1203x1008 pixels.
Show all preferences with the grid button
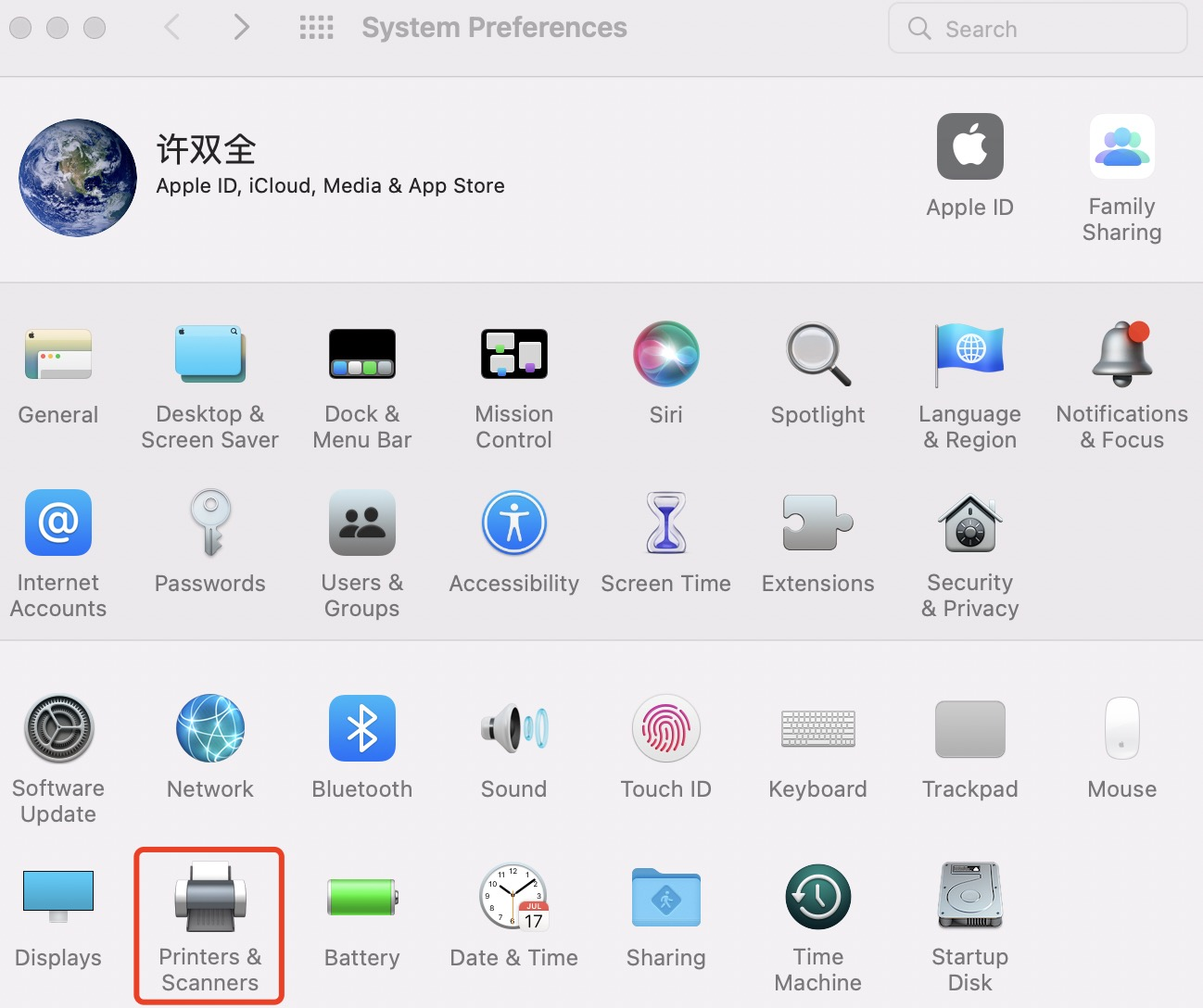pos(316,27)
